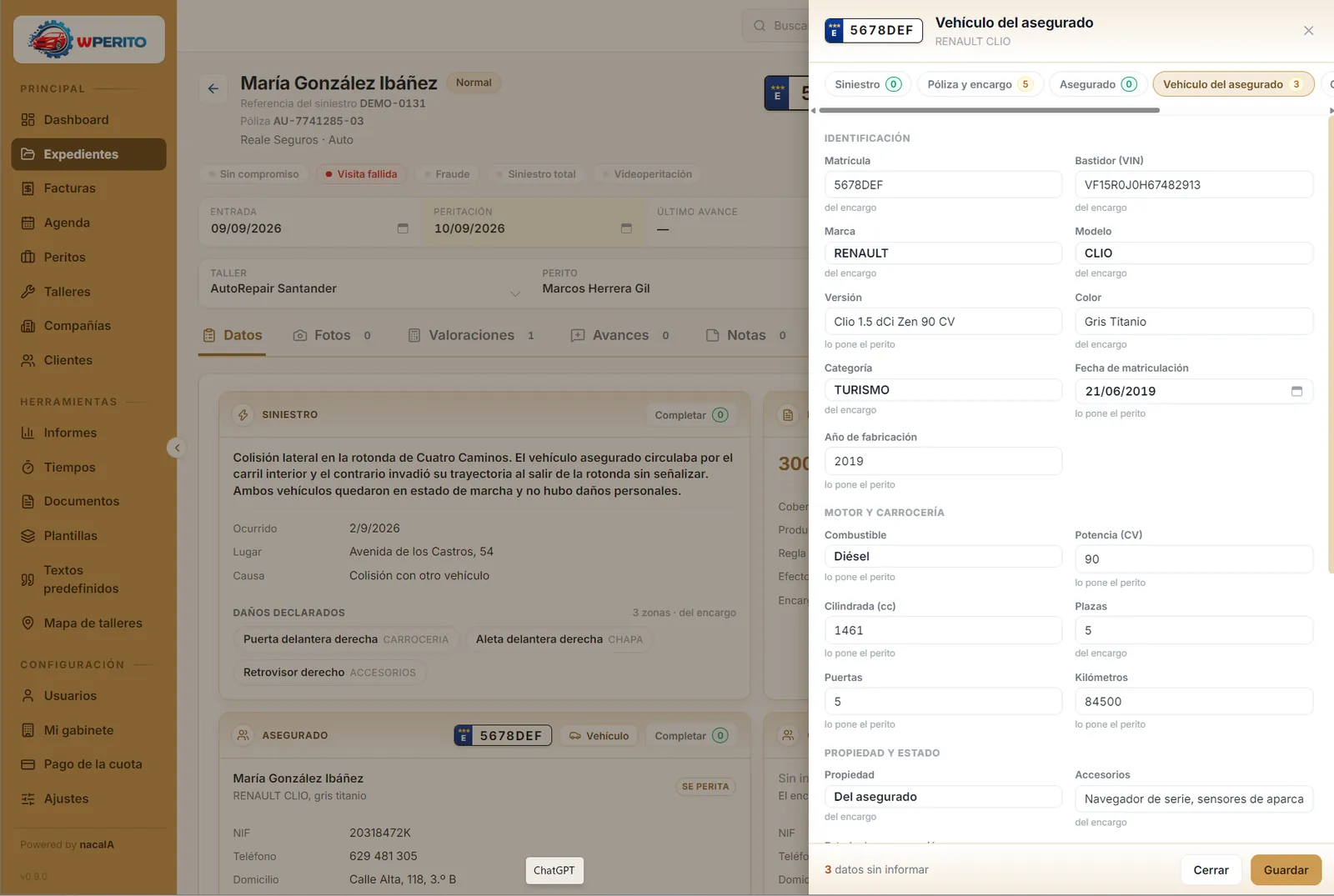1334x896 pixels.
Task: Click the Informes chart icon
Action: click(28, 433)
